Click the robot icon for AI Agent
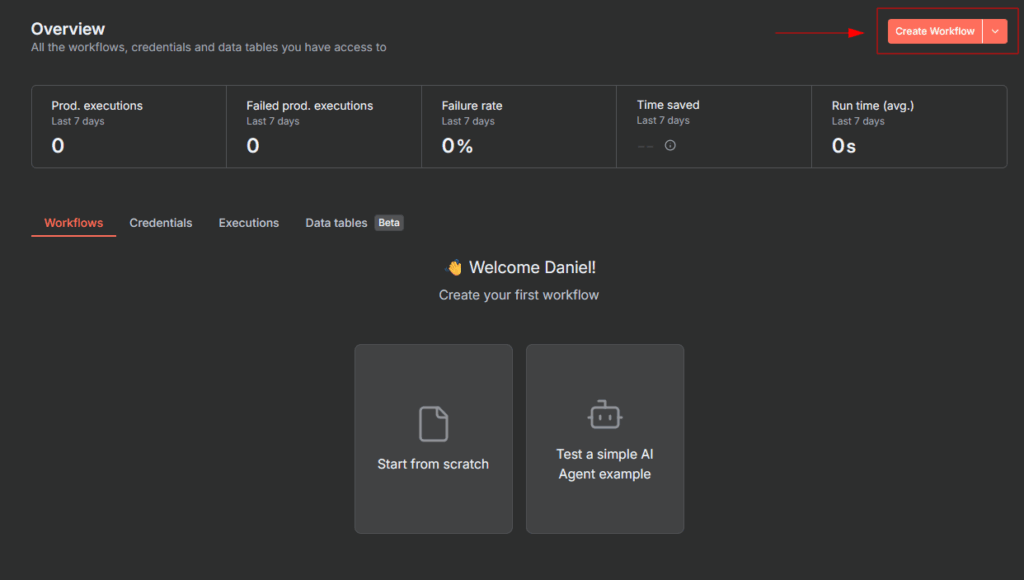This screenshot has width=1024, height=580. click(605, 415)
